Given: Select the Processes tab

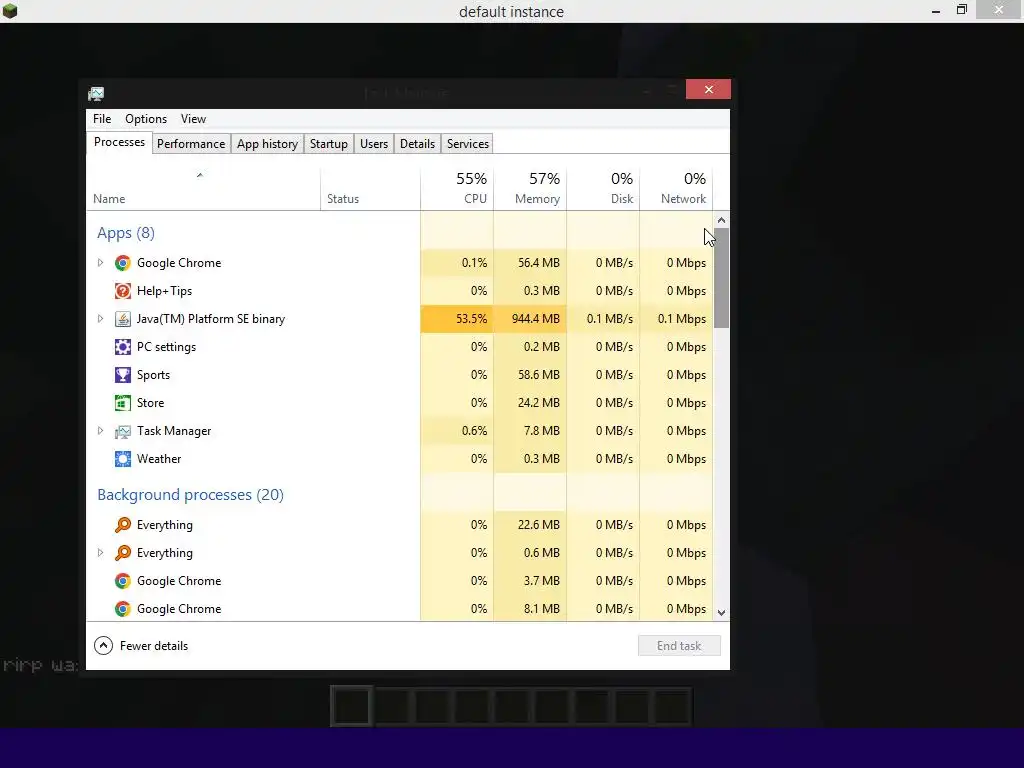Looking at the screenshot, I should (120, 142).
